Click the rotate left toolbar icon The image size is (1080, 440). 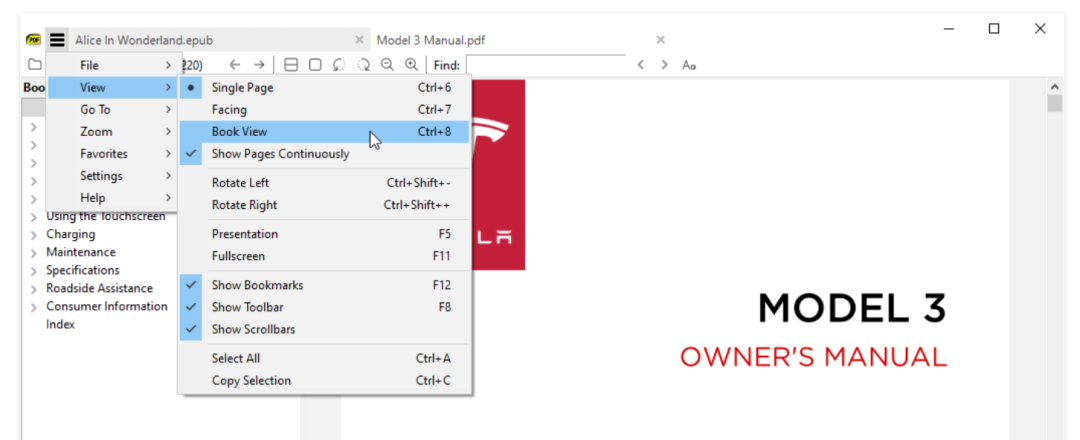point(339,65)
